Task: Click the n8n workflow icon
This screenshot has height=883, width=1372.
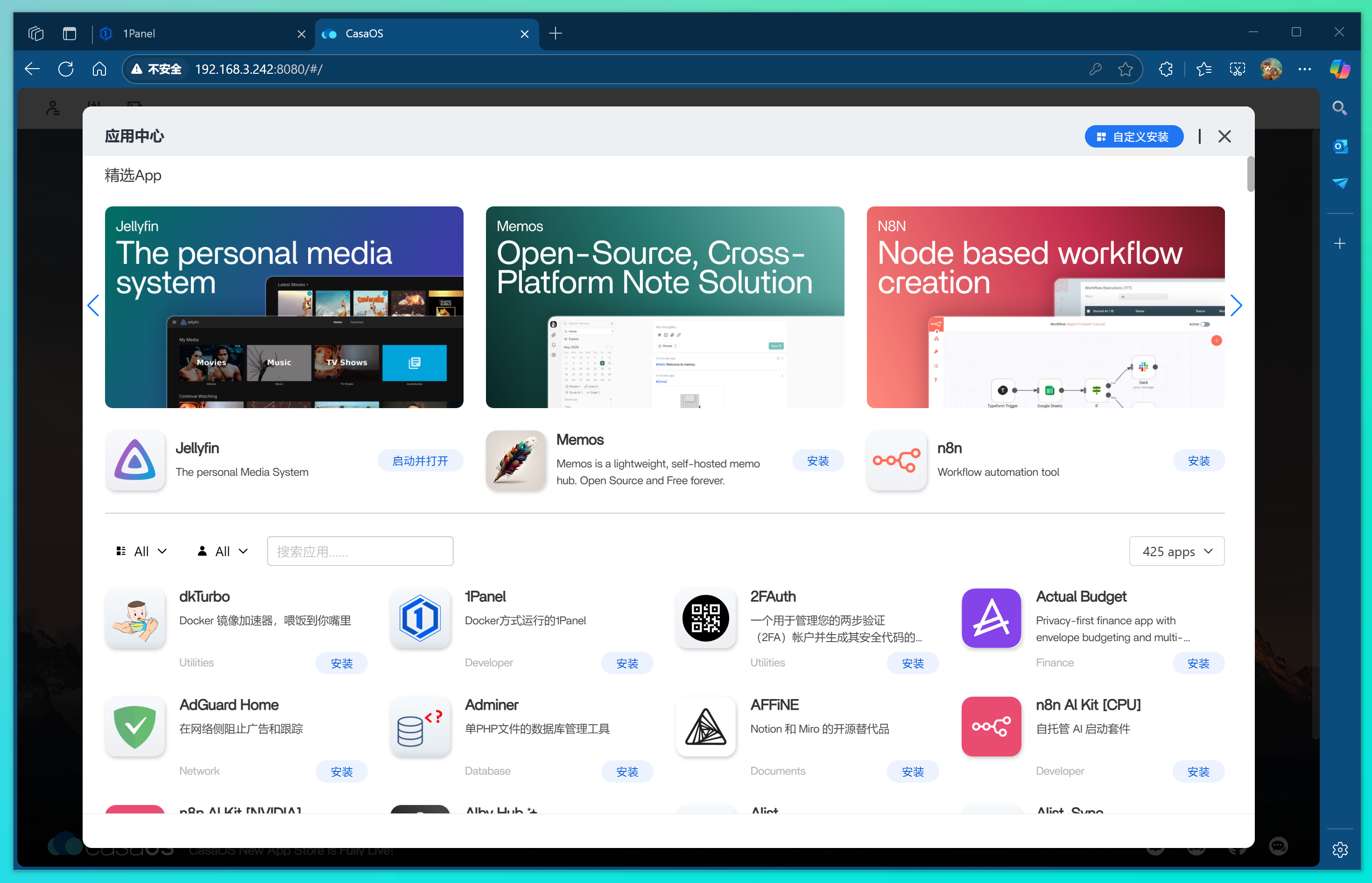Action: click(x=896, y=460)
